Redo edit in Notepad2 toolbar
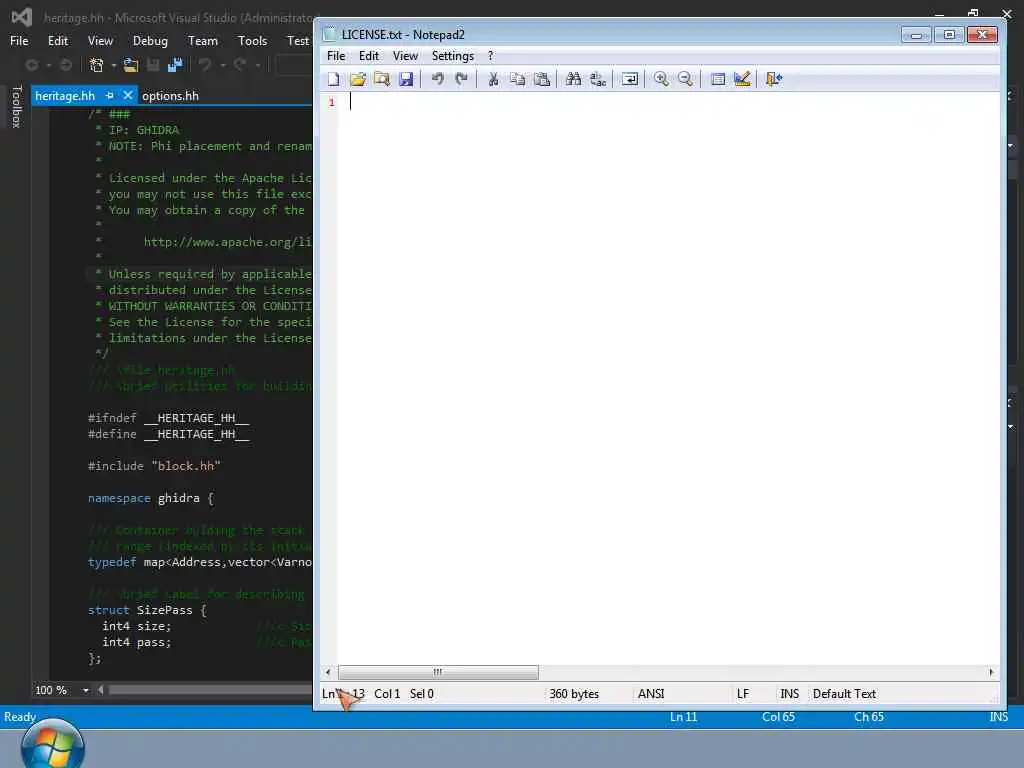The width and height of the screenshot is (1024, 768). click(x=462, y=79)
